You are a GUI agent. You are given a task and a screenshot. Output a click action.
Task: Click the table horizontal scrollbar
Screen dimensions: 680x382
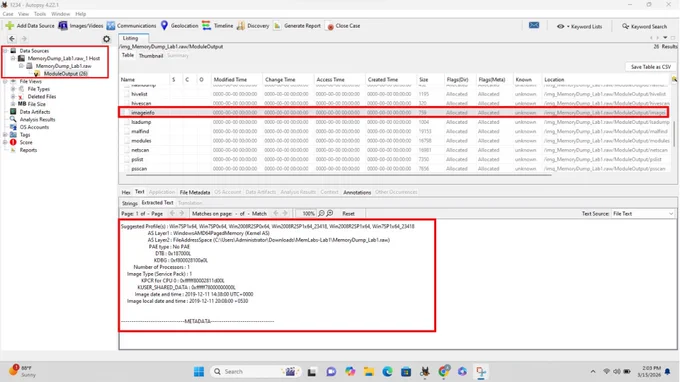pos(338,175)
